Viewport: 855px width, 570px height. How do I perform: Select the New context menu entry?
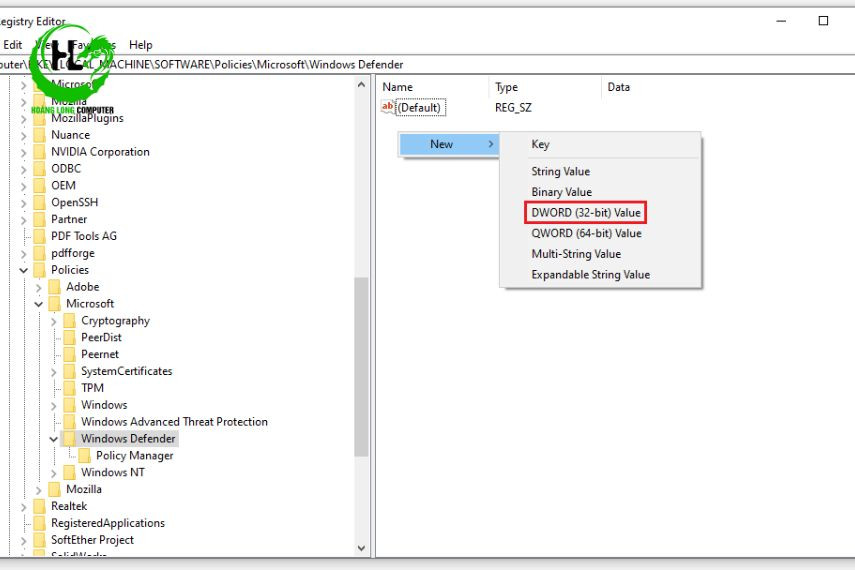448,144
